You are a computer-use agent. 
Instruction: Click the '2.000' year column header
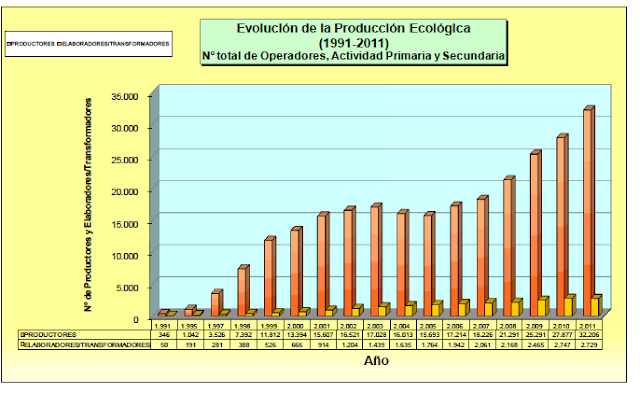click(x=296, y=326)
